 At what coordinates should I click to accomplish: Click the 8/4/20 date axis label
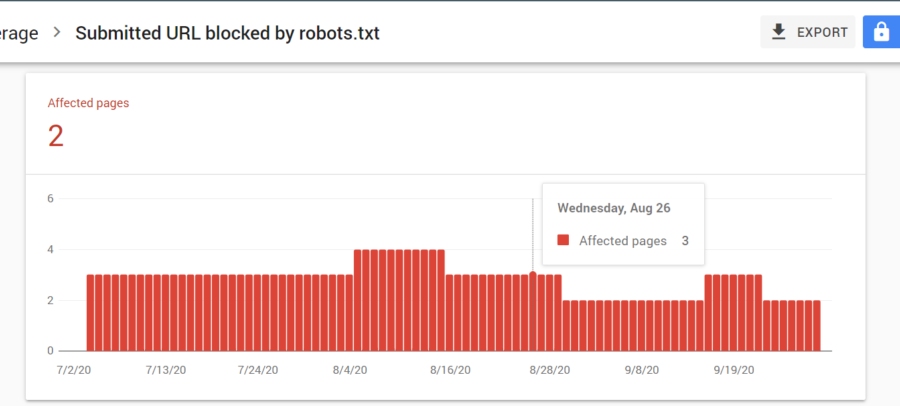(x=350, y=370)
